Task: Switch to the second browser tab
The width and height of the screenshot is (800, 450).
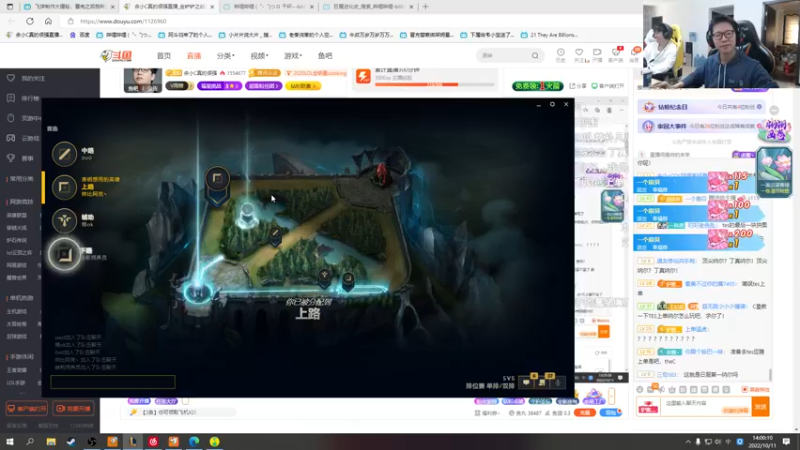Action: click(x=168, y=7)
